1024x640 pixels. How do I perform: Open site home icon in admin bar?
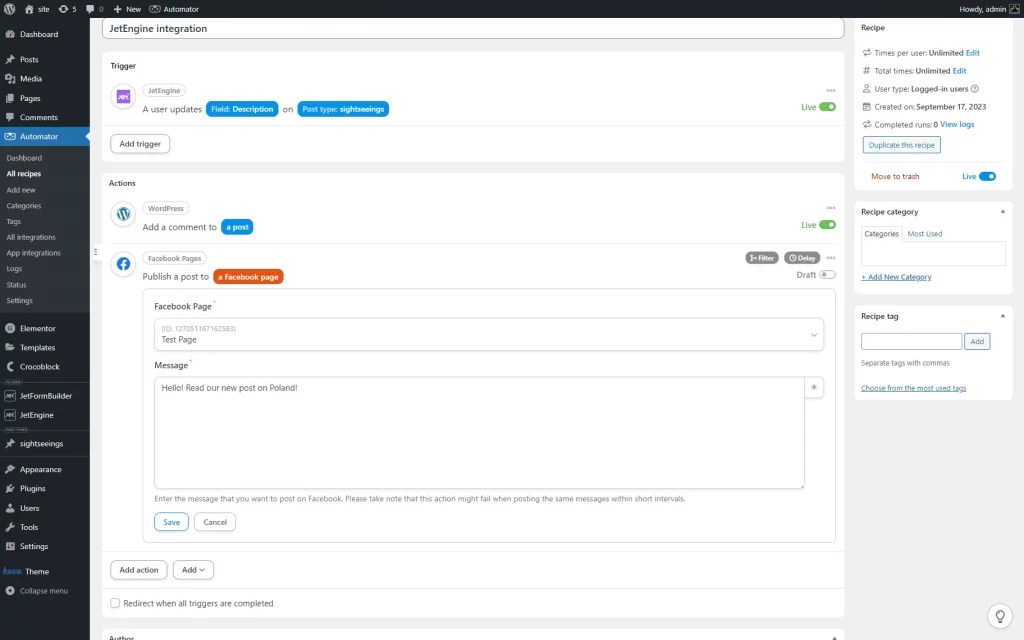(29, 8)
